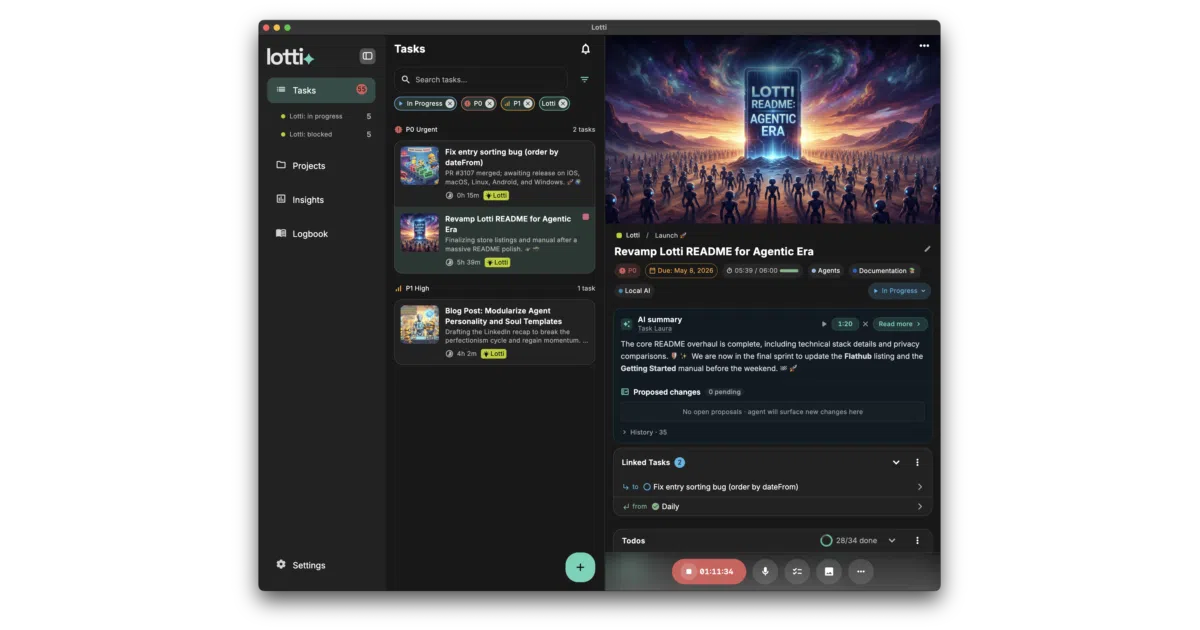The image size is (1200, 630).
Task: Click the lotti logo in sidebar
Action: (290, 57)
